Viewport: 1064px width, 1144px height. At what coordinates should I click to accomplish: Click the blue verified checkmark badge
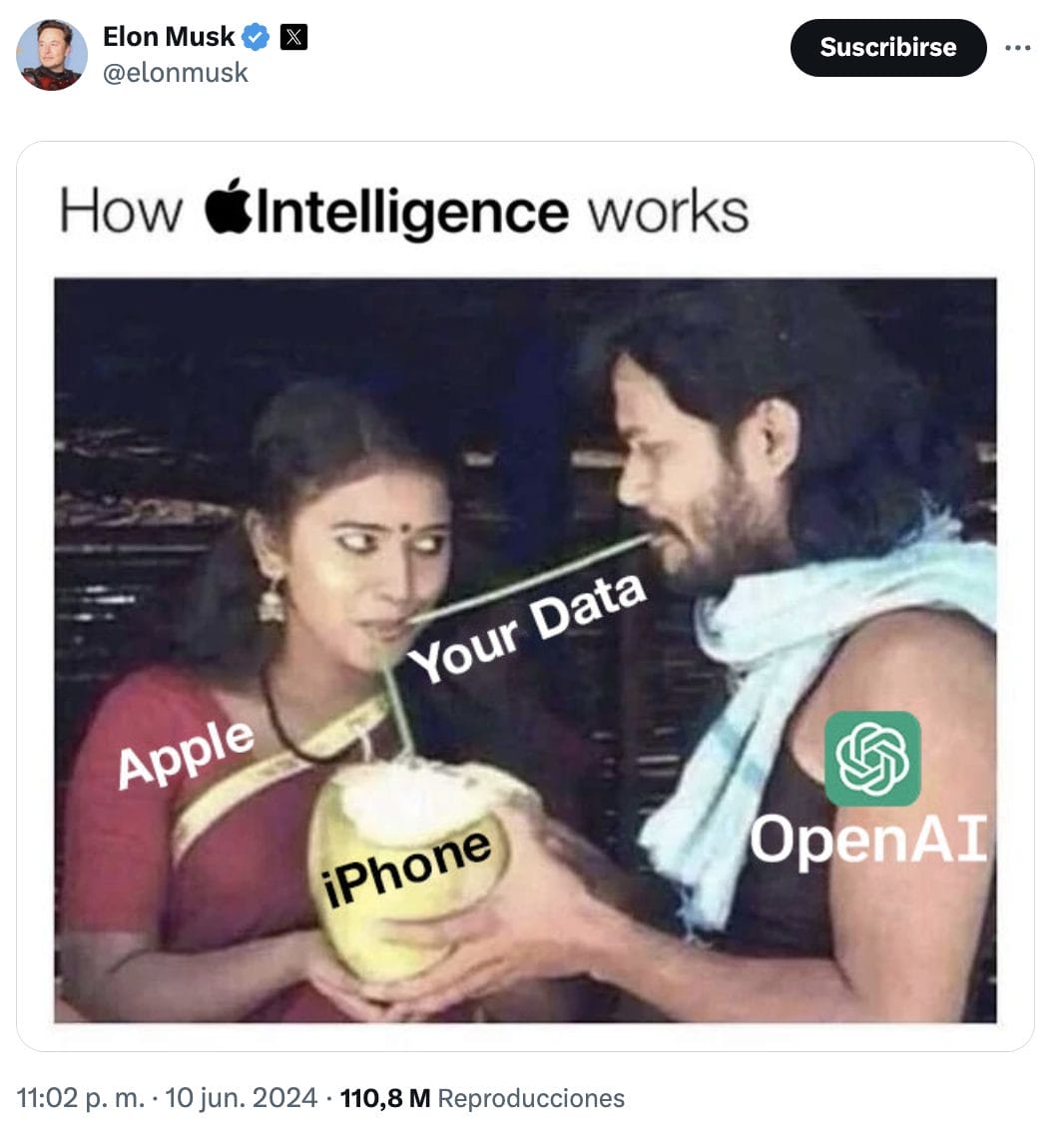point(256,37)
